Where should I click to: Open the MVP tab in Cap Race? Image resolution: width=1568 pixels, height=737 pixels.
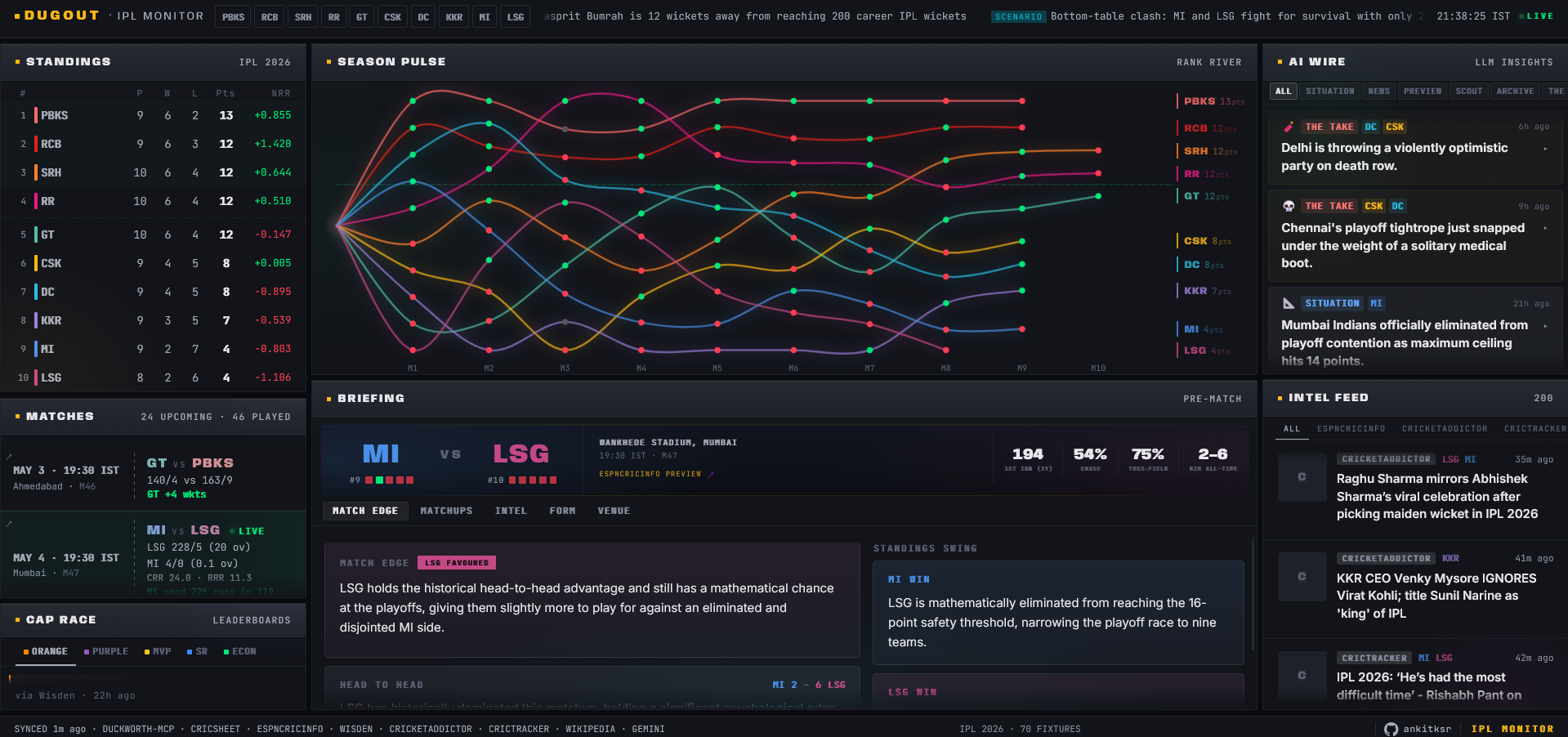[x=158, y=651]
